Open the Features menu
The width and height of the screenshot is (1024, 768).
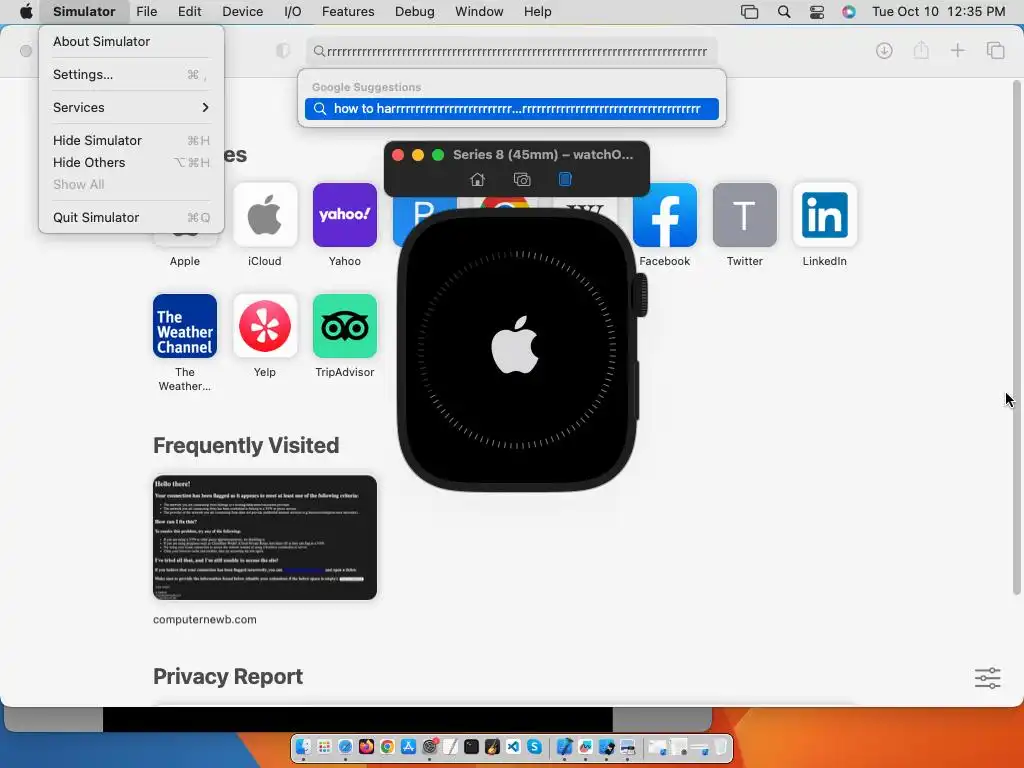click(348, 12)
